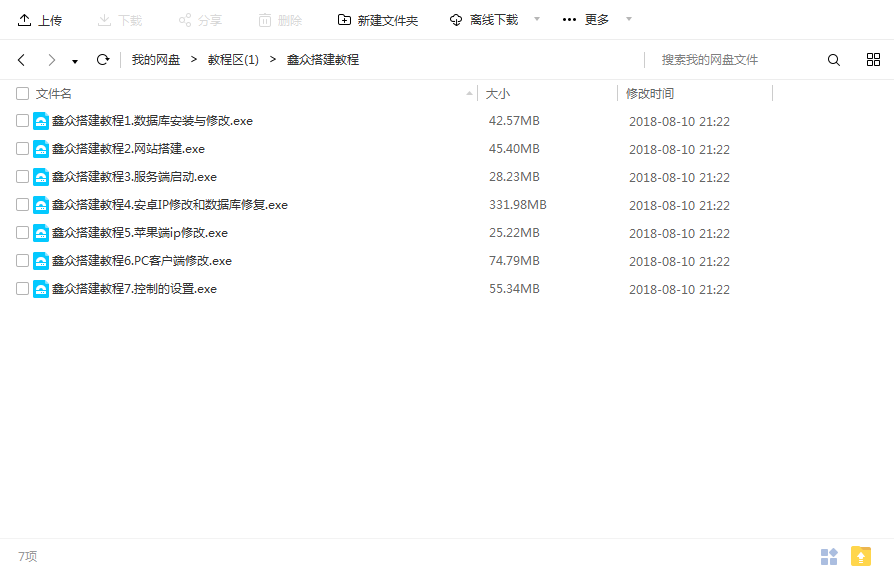This screenshot has width=894, height=572.
Task: Select file name 鑫众搭建教程2.网站搭建.exe
Action: (x=128, y=149)
